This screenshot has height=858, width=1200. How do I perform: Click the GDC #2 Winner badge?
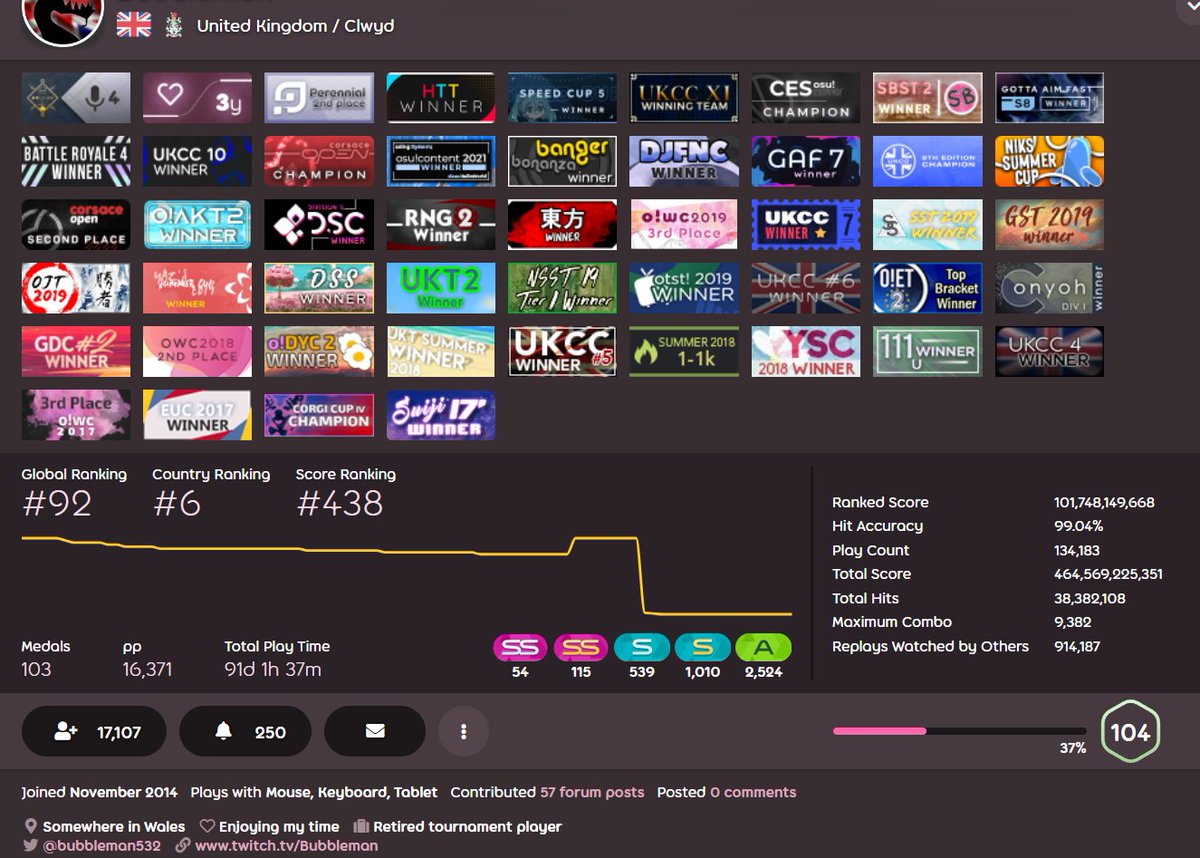(x=76, y=352)
